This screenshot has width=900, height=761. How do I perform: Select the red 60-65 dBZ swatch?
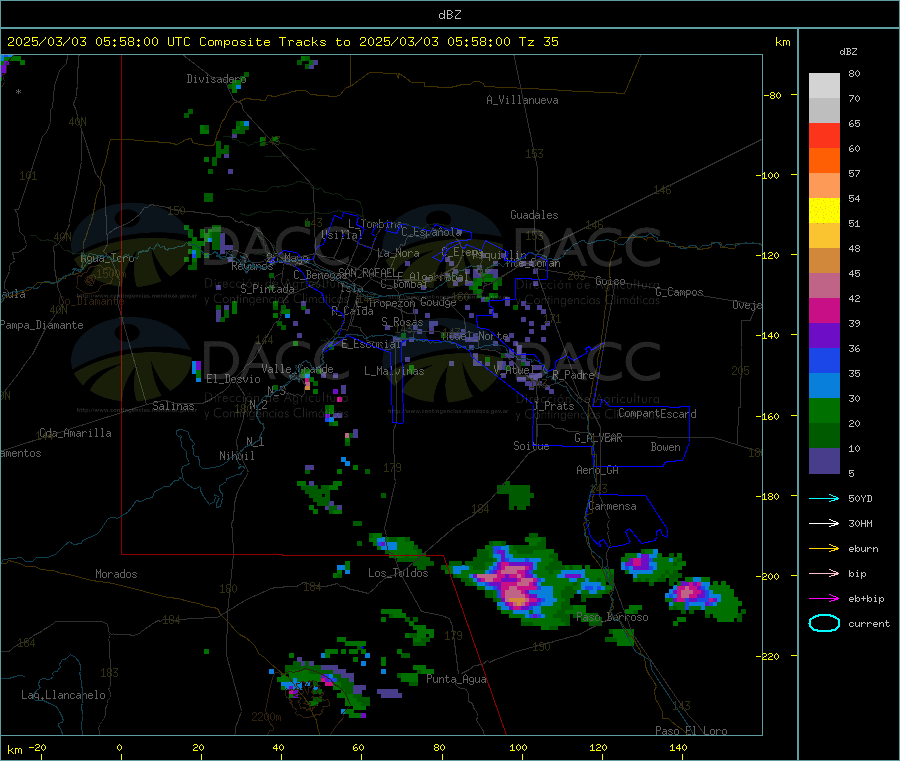click(x=824, y=135)
